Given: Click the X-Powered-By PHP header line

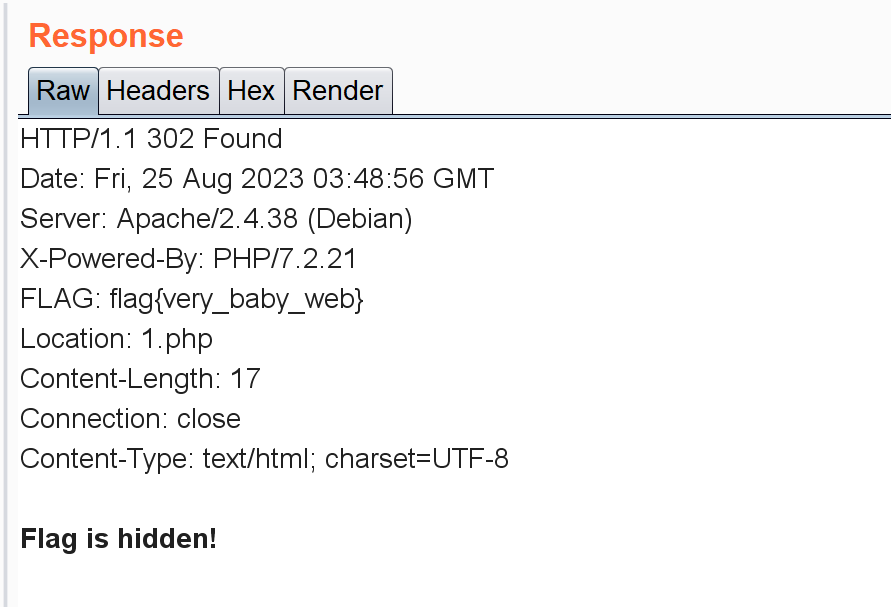Looking at the screenshot, I should coord(188,259).
